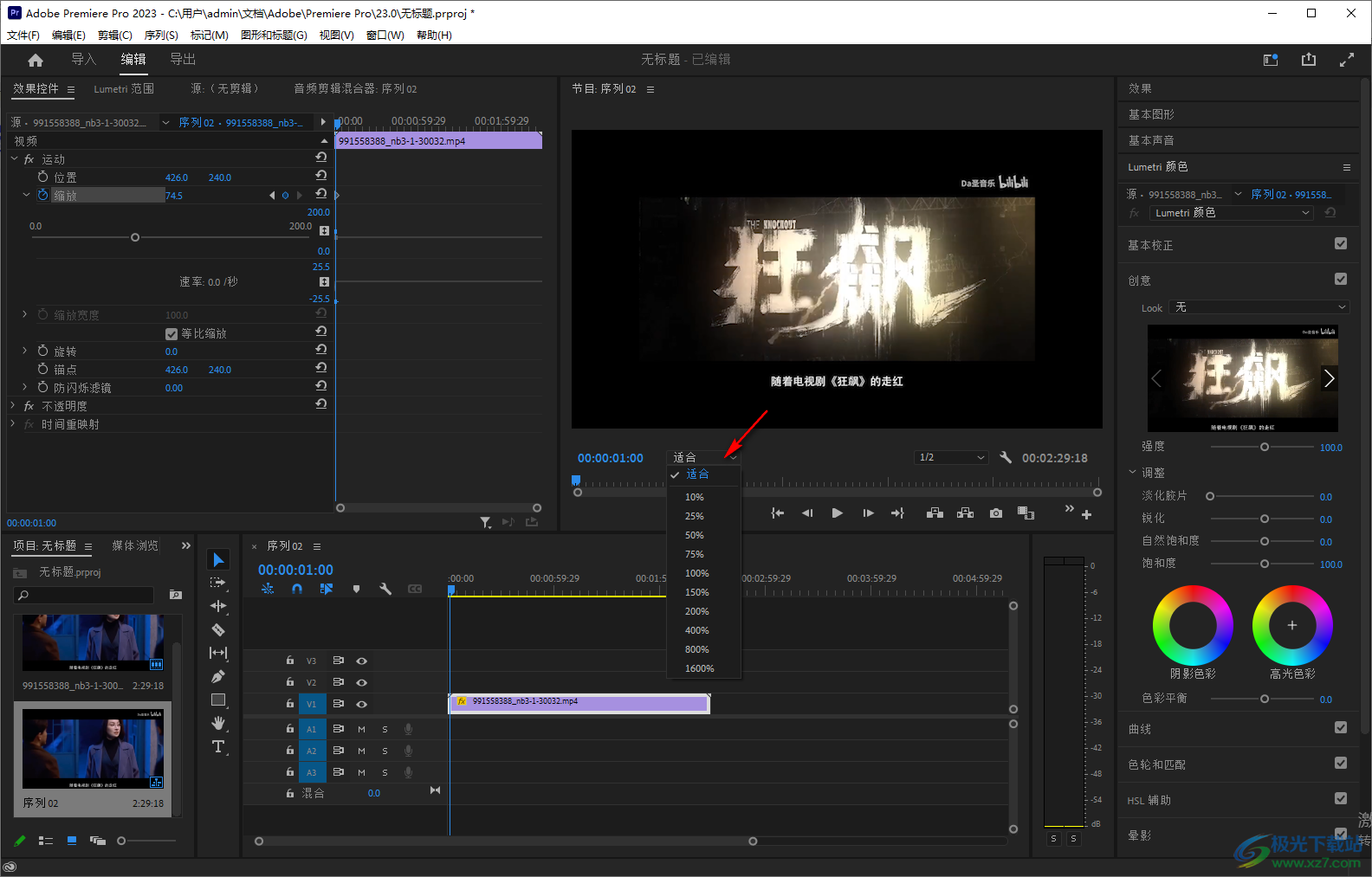Switch to Media Browser tab

click(x=135, y=545)
